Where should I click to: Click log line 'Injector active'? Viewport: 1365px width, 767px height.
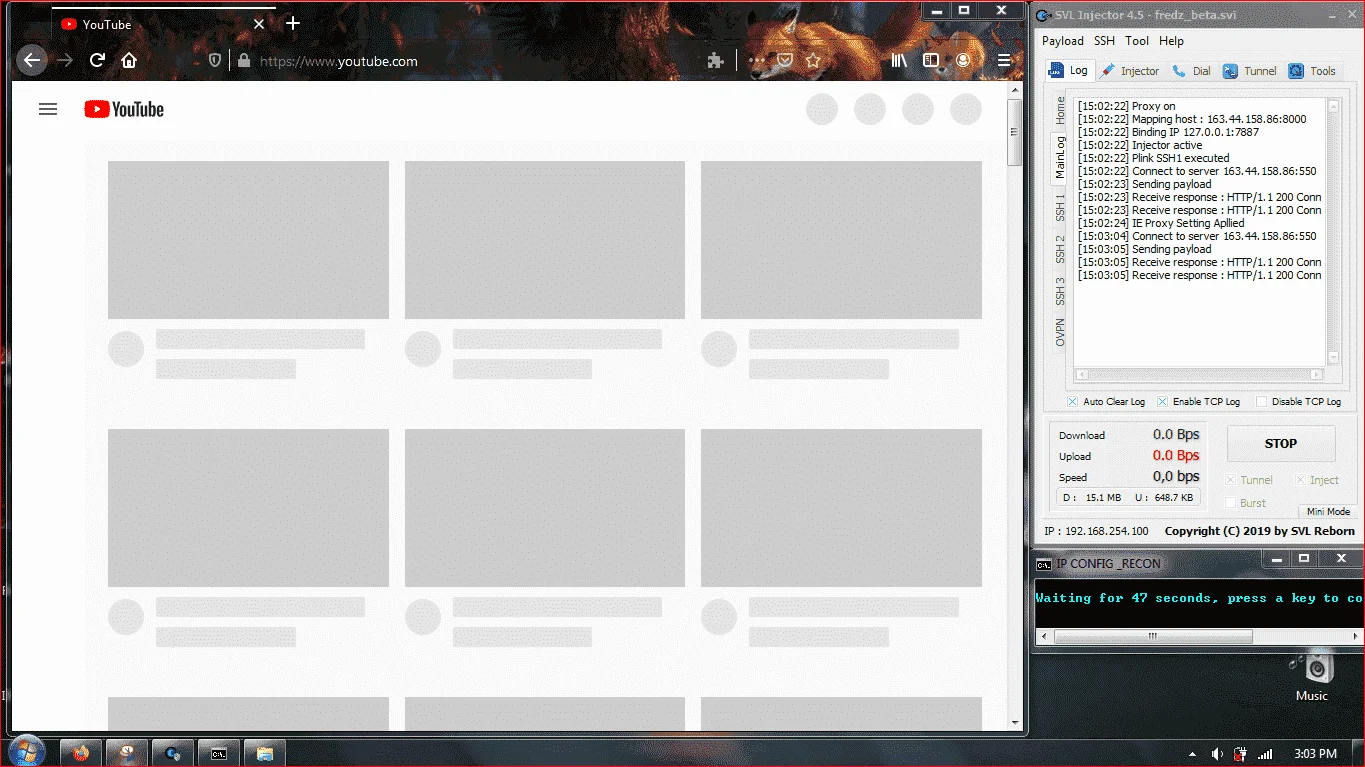tap(1140, 145)
